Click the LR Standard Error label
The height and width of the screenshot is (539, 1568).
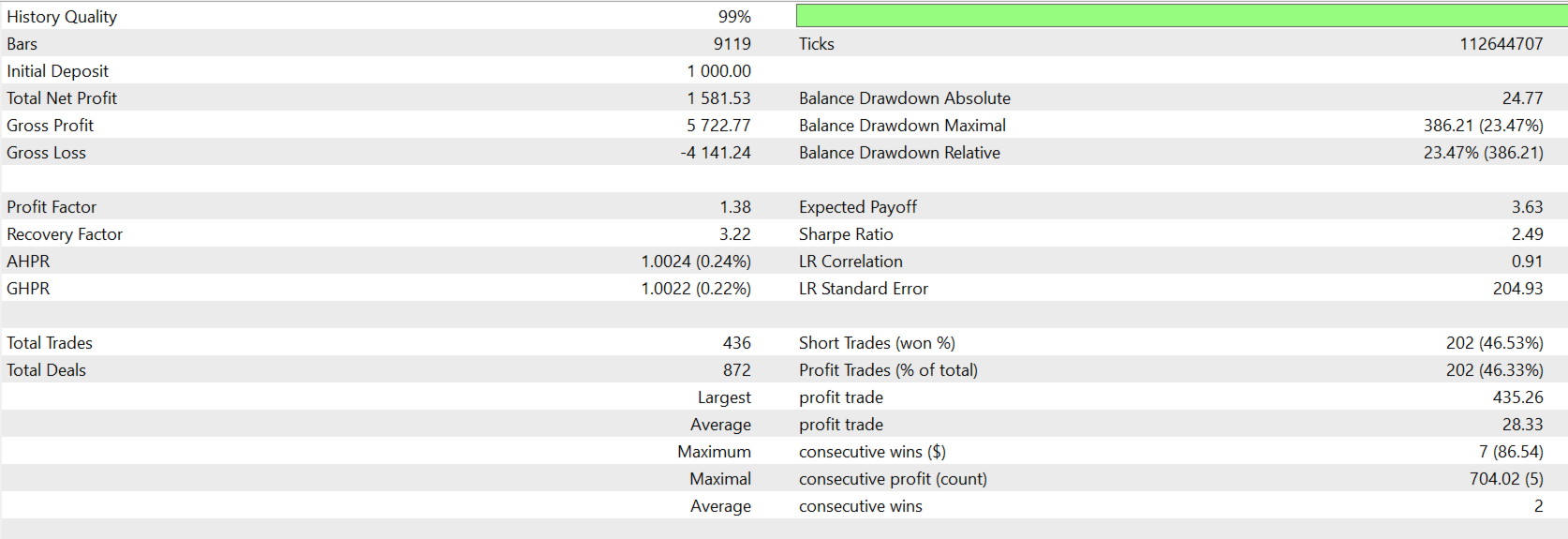pyautogui.click(x=864, y=289)
